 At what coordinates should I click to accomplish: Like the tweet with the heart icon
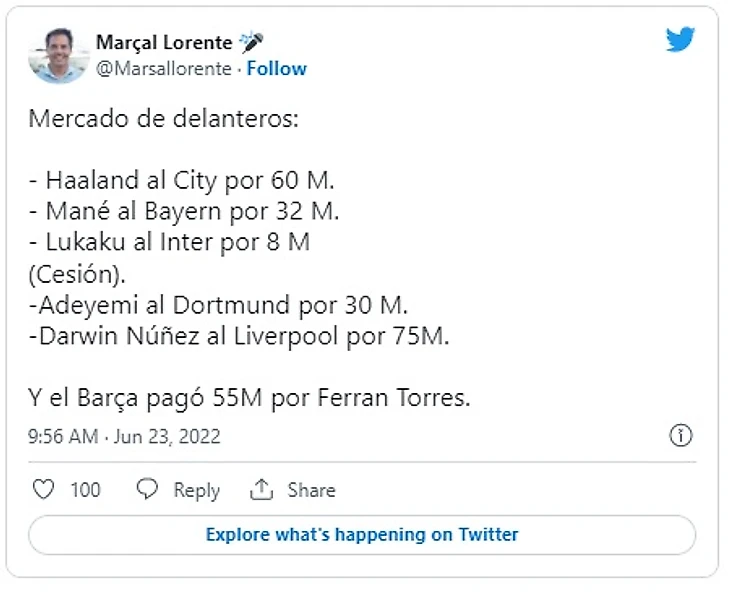pyautogui.click(x=43, y=490)
